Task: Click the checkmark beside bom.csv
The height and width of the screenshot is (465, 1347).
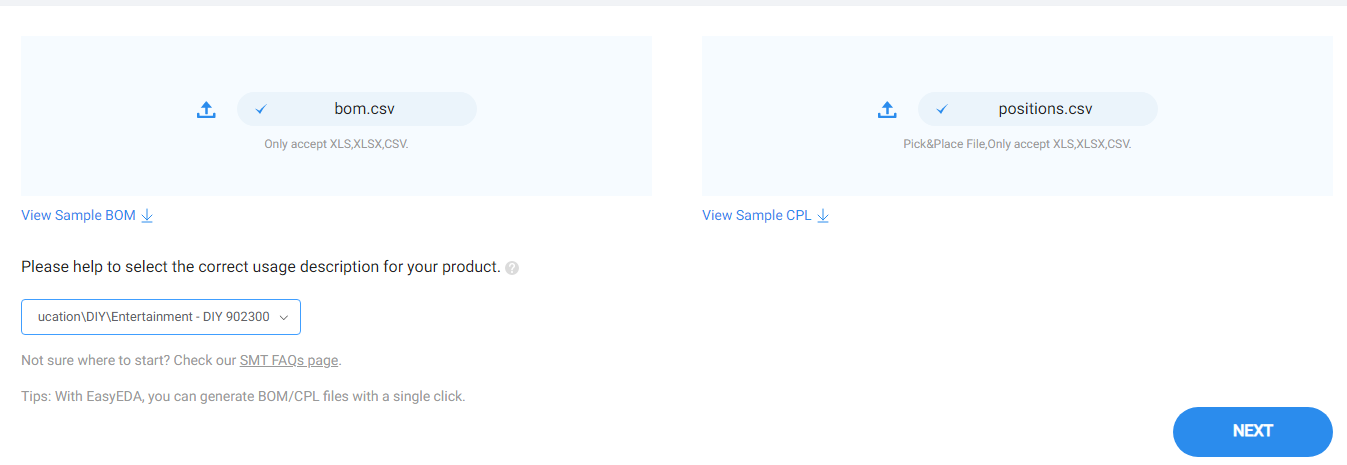Action: click(261, 109)
